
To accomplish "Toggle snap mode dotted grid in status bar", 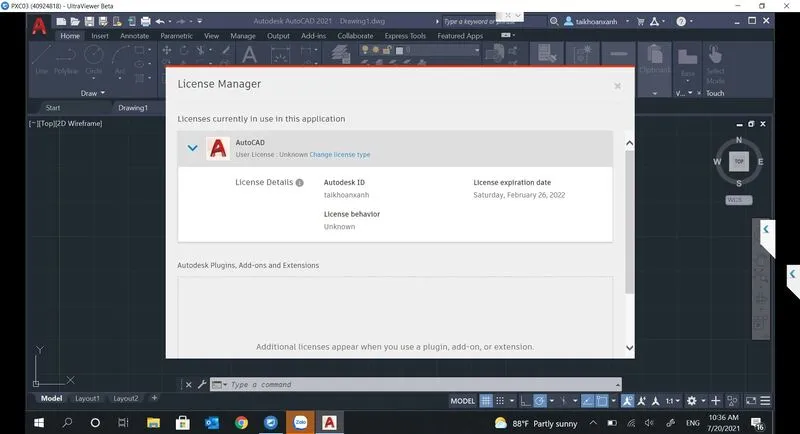I will click(500, 401).
